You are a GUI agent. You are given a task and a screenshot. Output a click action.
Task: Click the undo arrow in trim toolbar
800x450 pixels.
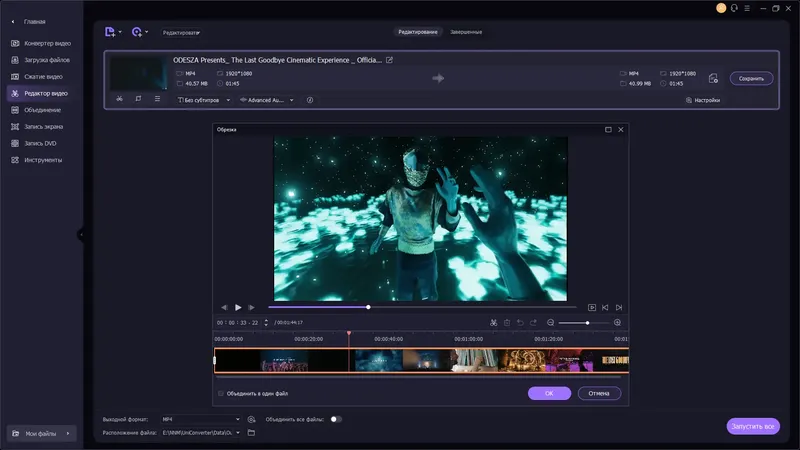[x=521, y=322]
